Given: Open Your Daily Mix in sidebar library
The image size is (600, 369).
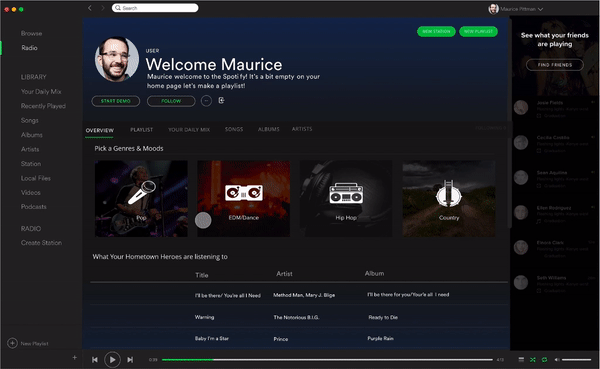Looking at the screenshot, I should point(41,91).
